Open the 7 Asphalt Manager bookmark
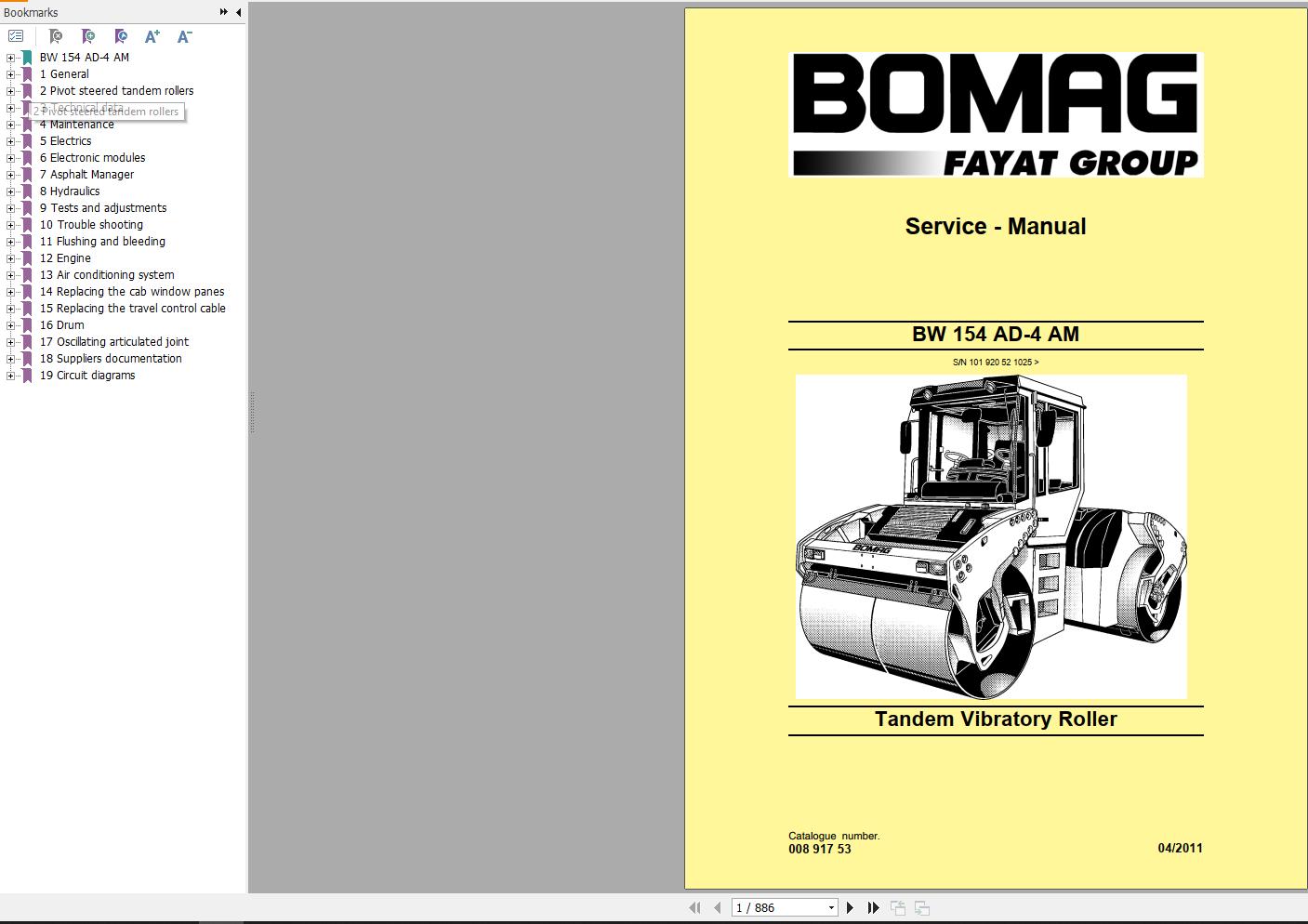 (x=87, y=175)
